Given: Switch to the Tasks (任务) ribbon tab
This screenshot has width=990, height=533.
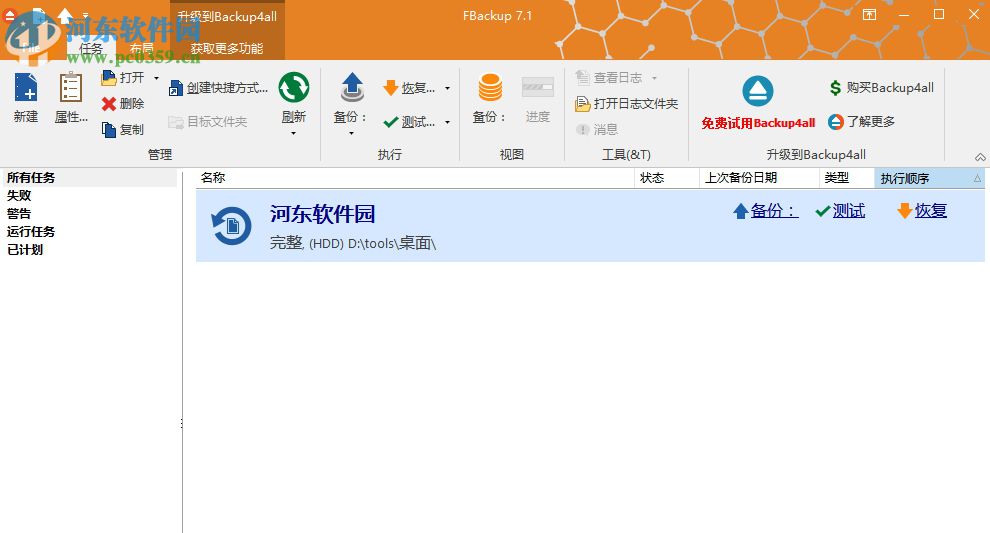Looking at the screenshot, I should [x=91, y=48].
